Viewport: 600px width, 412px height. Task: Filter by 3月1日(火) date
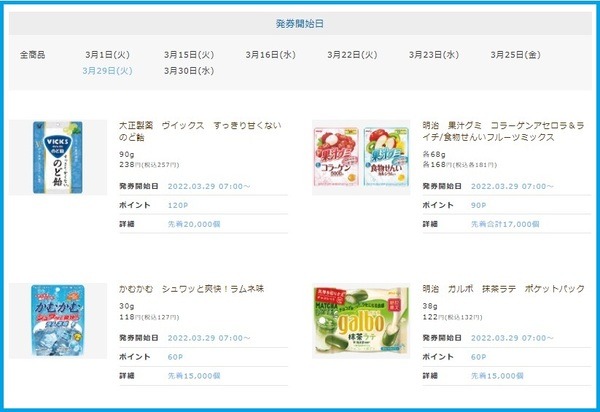pos(108,55)
